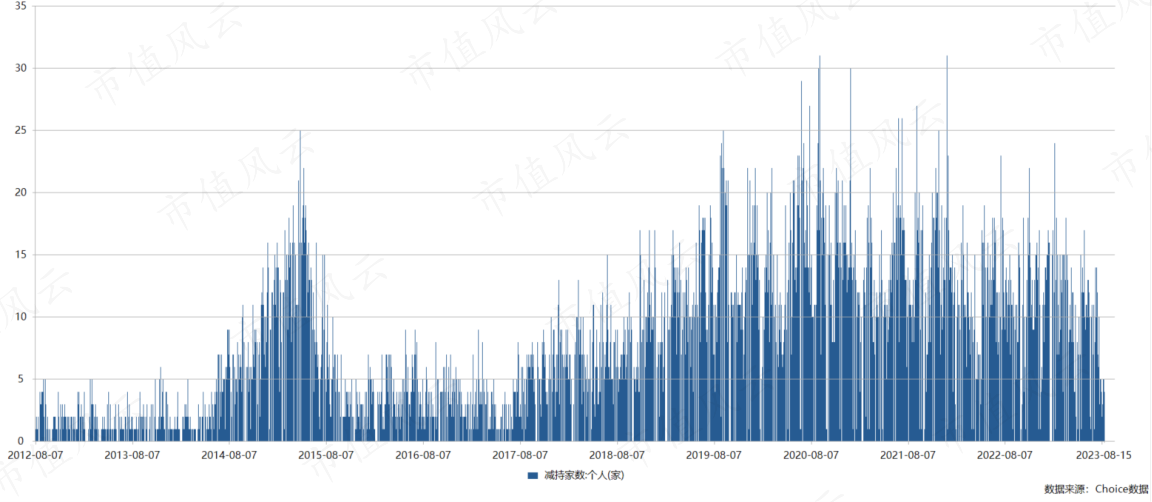Click the 25 y-axis tick label
The height and width of the screenshot is (502, 1152).
[21, 131]
